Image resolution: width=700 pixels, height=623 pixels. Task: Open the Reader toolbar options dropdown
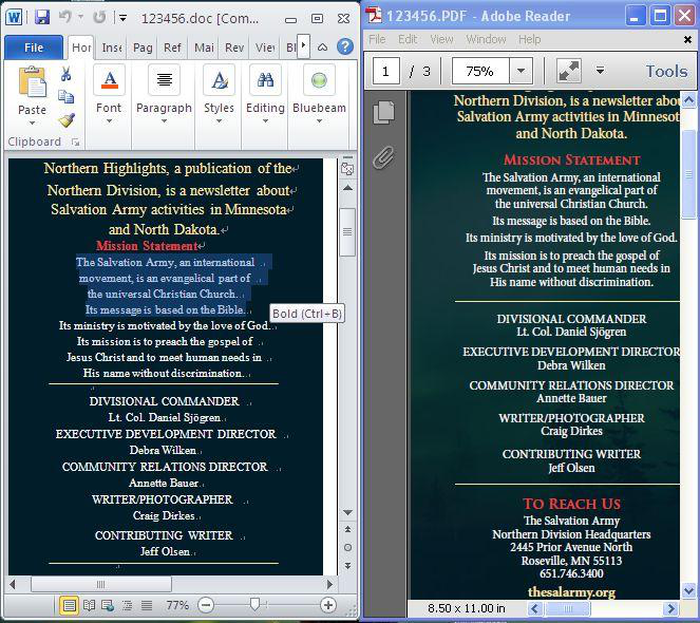pyautogui.click(x=600, y=71)
